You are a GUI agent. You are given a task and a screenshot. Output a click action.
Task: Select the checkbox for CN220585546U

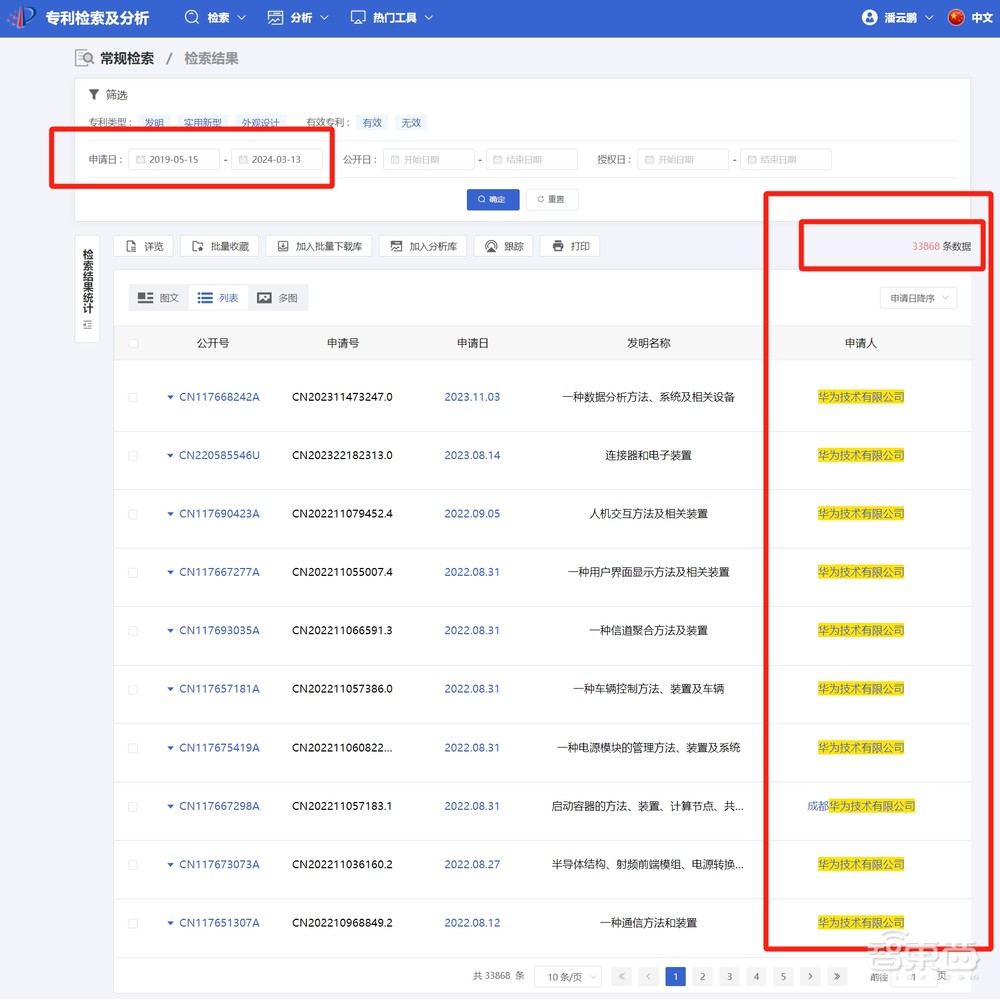click(x=134, y=455)
